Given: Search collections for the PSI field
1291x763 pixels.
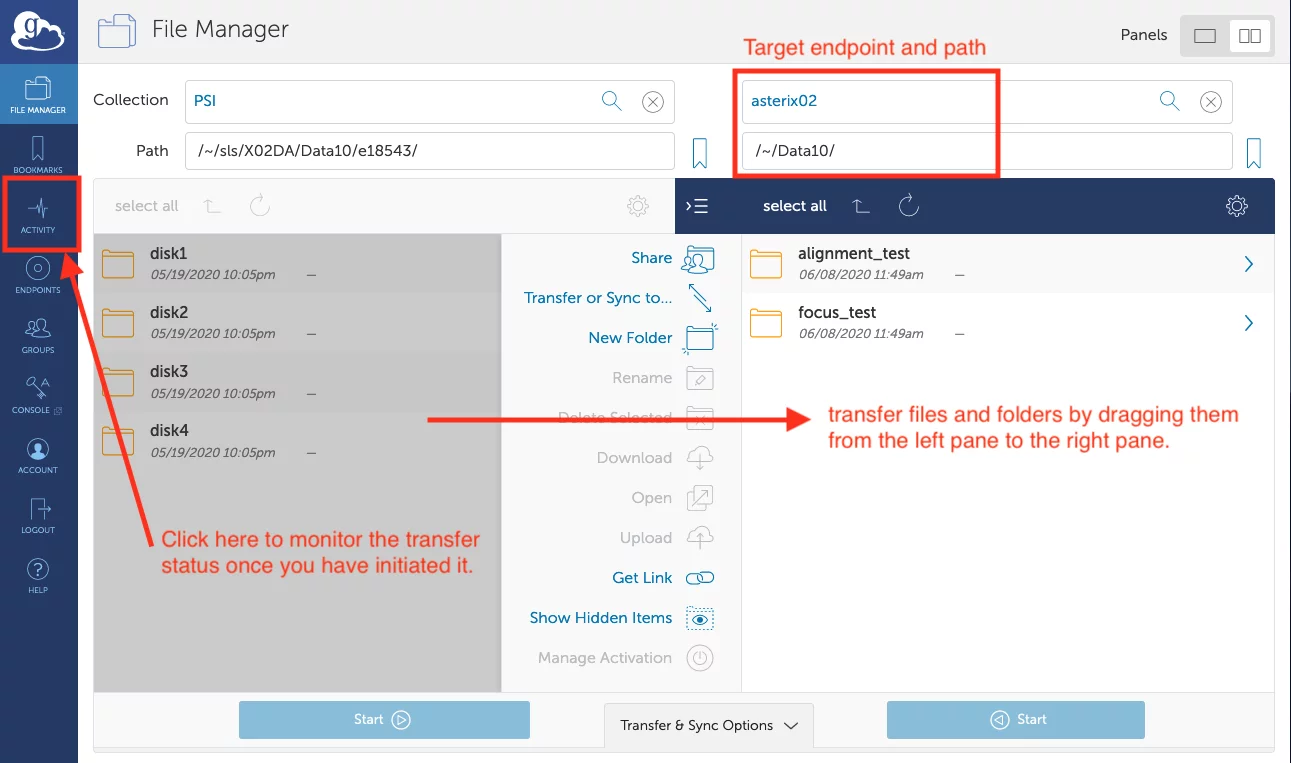Looking at the screenshot, I should (612, 100).
